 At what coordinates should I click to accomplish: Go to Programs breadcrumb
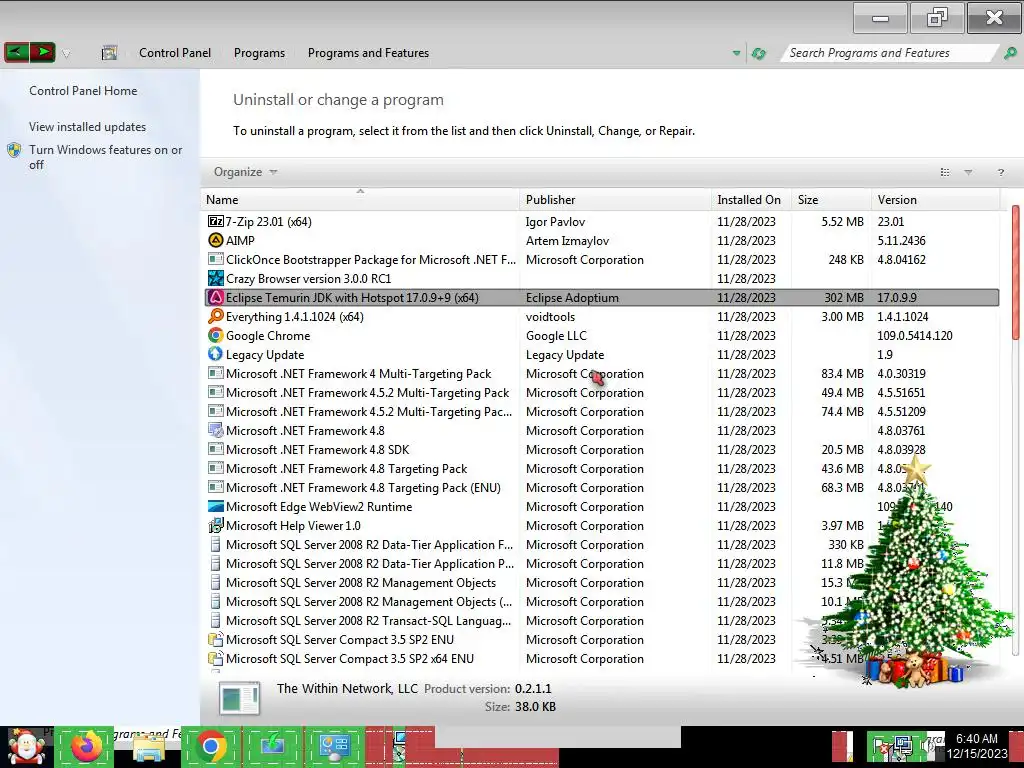click(x=259, y=53)
